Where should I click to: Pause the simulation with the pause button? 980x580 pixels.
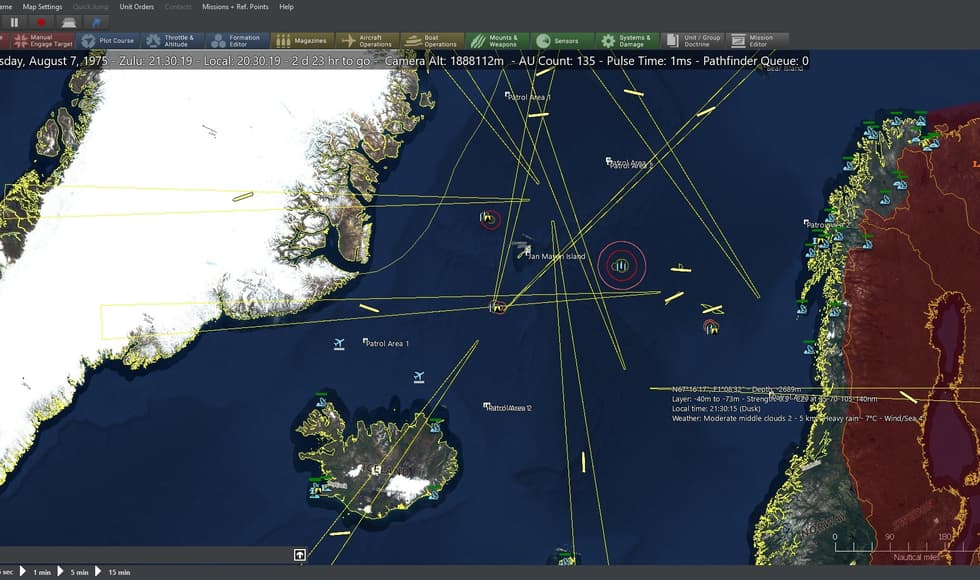click(14, 22)
